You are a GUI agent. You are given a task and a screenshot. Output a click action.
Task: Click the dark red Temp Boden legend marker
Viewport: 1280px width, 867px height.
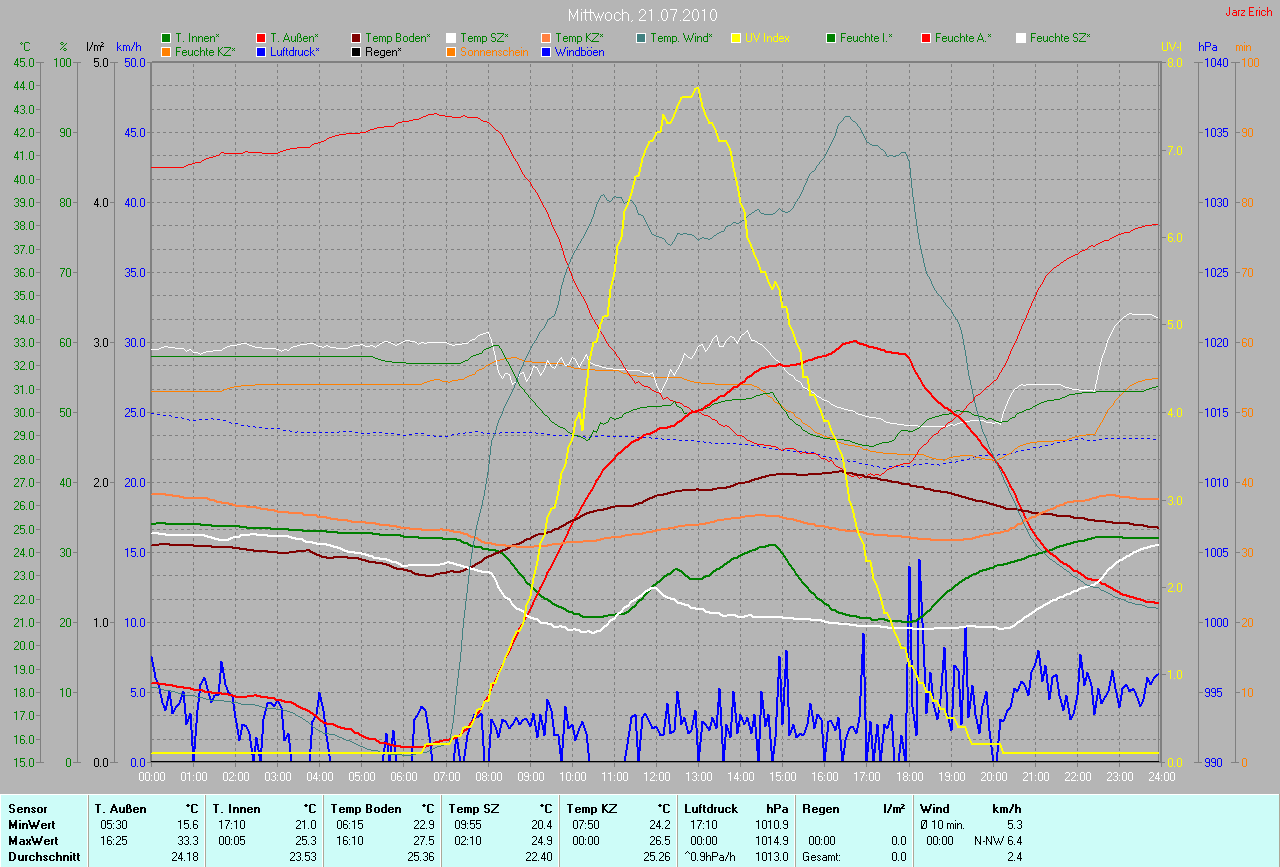coord(357,38)
